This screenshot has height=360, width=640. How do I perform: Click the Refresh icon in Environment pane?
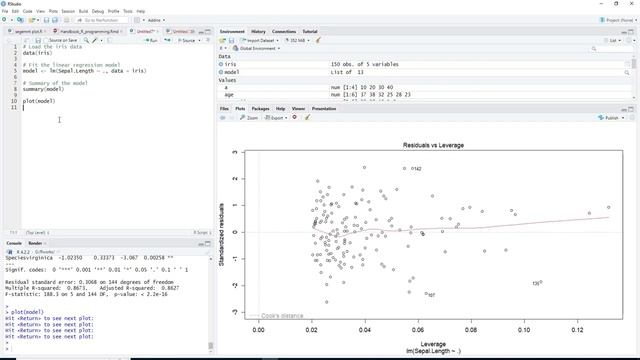click(629, 40)
